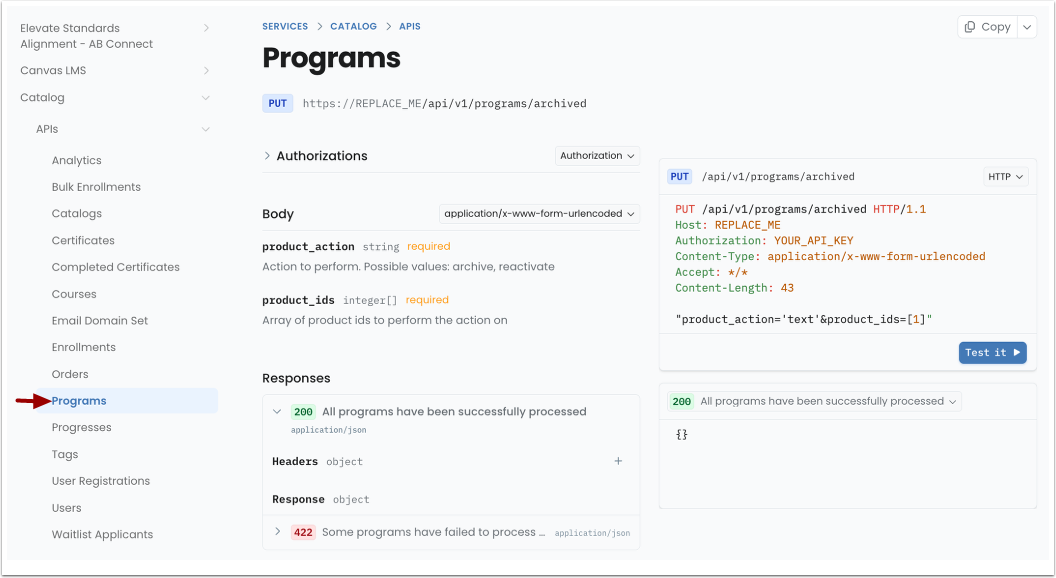1056x578 pixels.
Task: Open Courses in the sidebar
Action: tap(74, 294)
